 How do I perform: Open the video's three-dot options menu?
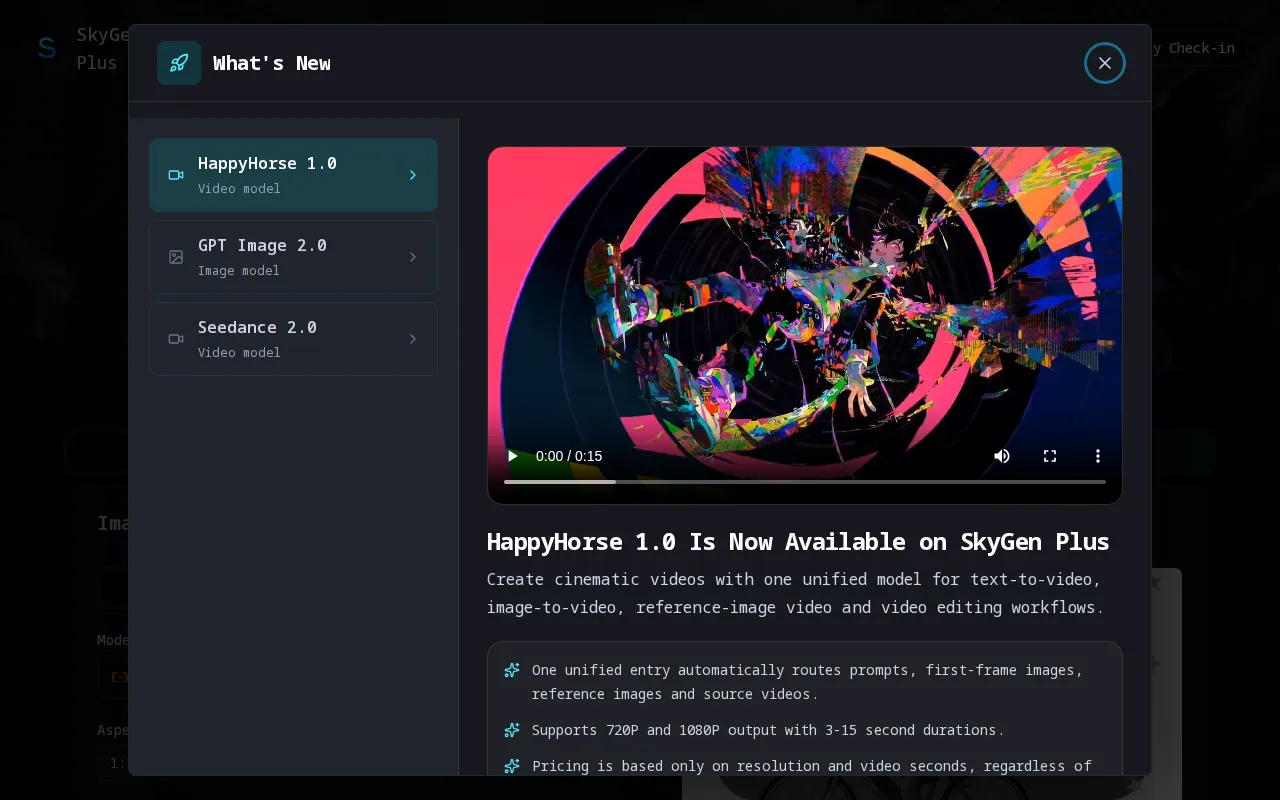1098,456
